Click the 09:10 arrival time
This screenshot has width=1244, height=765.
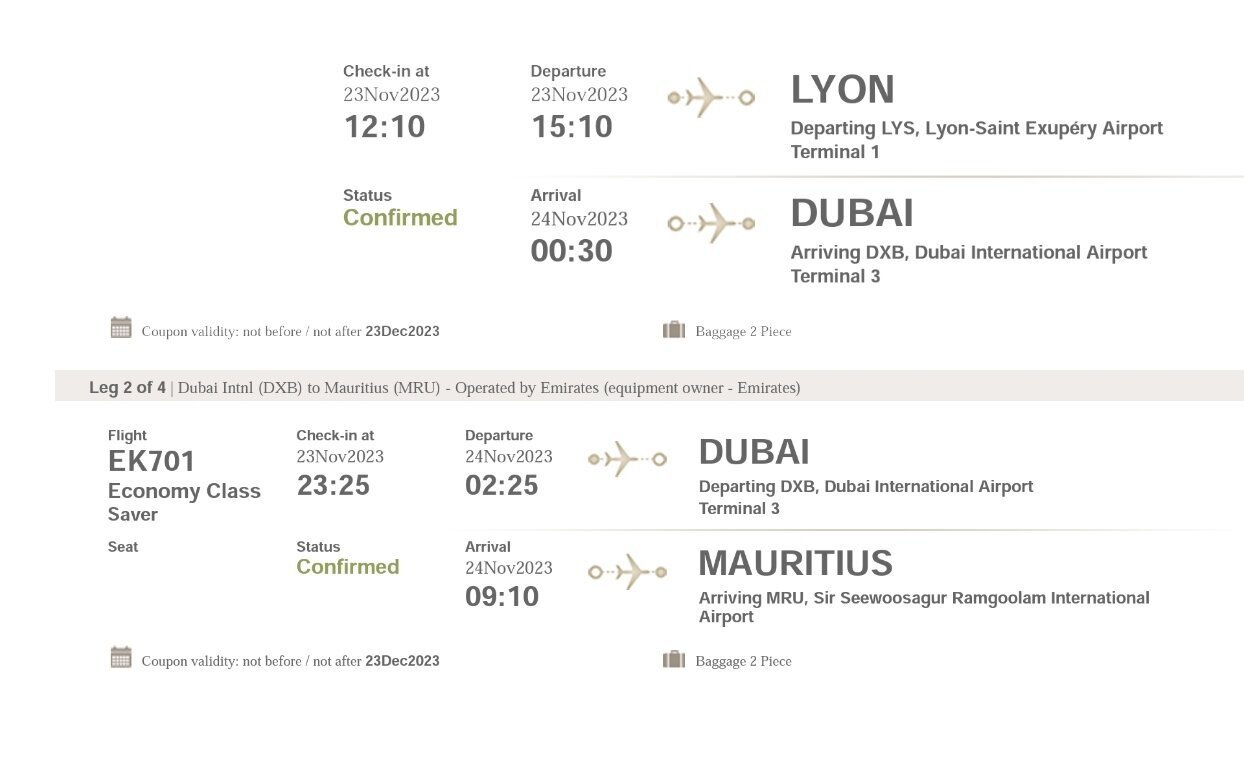(x=502, y=597)
